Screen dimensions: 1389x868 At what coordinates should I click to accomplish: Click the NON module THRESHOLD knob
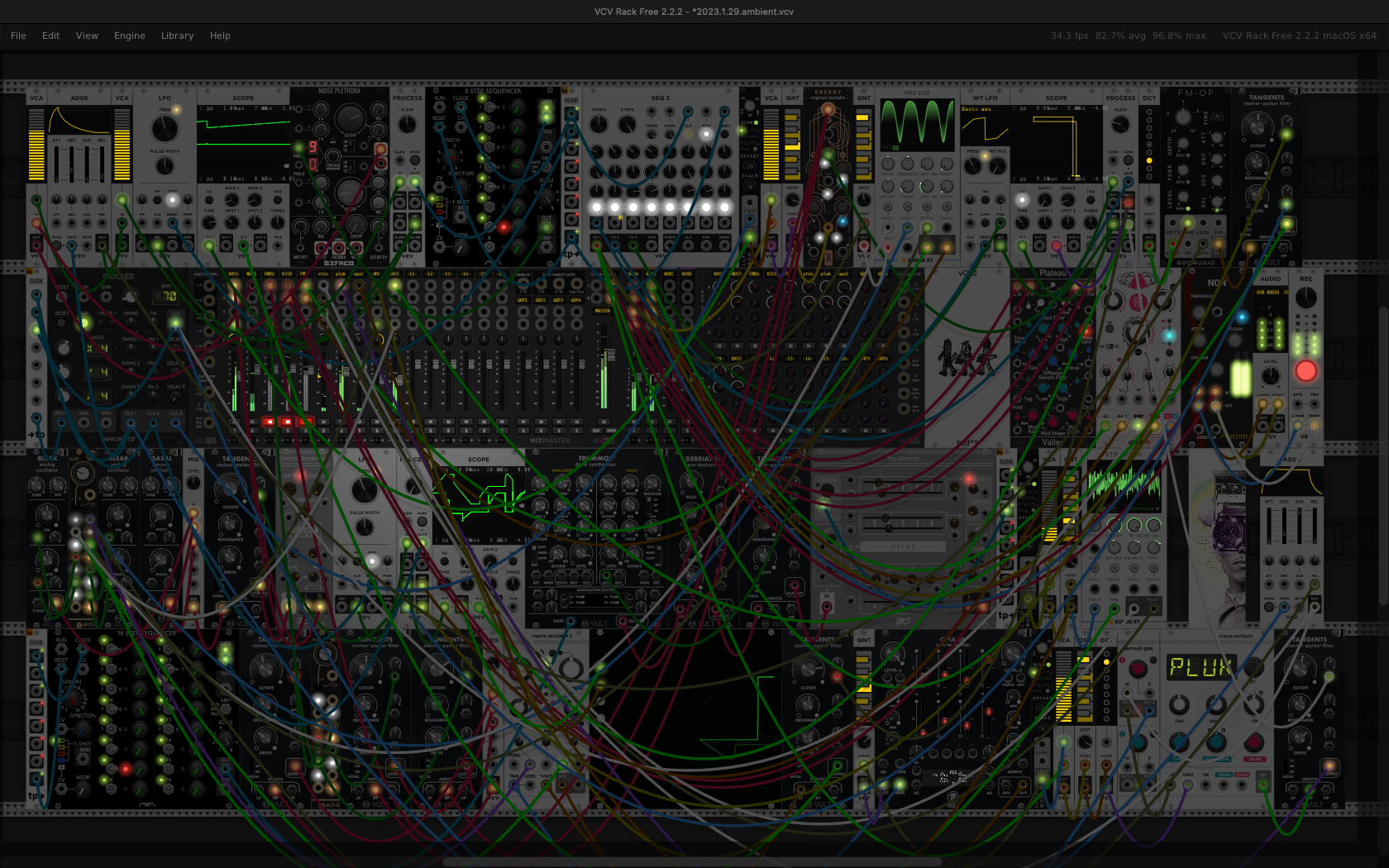tap(1200, 312)
